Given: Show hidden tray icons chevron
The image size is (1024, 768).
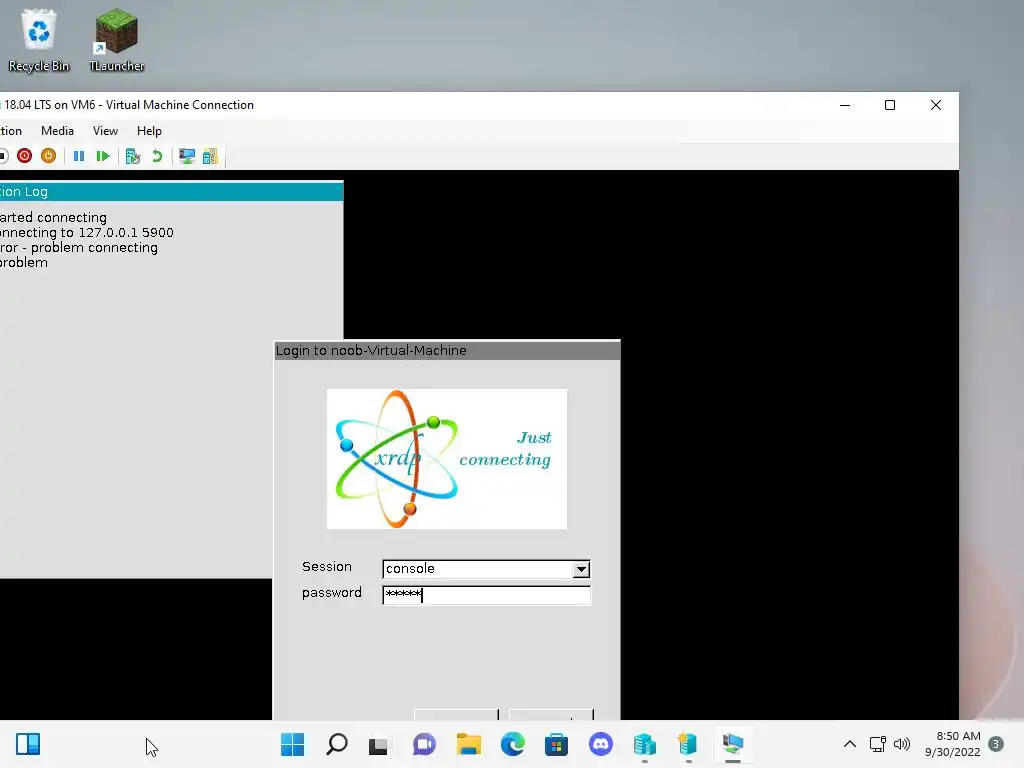Looking at the screenshot, I should coord(850,744).
